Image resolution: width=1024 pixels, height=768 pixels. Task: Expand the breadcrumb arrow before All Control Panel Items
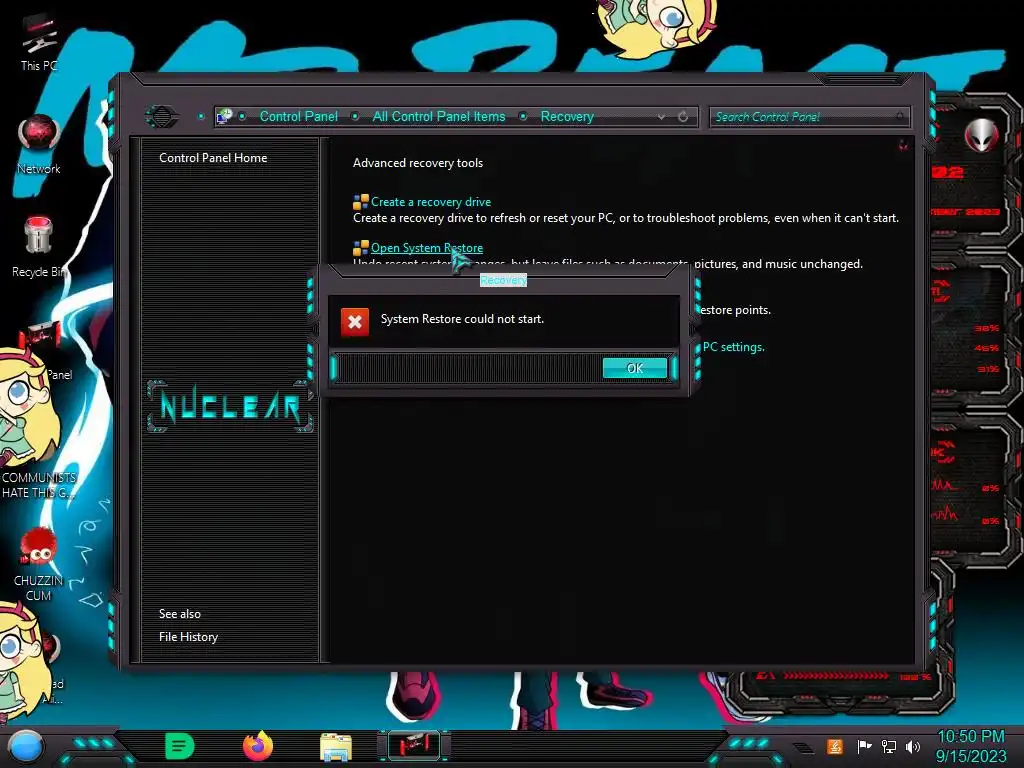355,116
